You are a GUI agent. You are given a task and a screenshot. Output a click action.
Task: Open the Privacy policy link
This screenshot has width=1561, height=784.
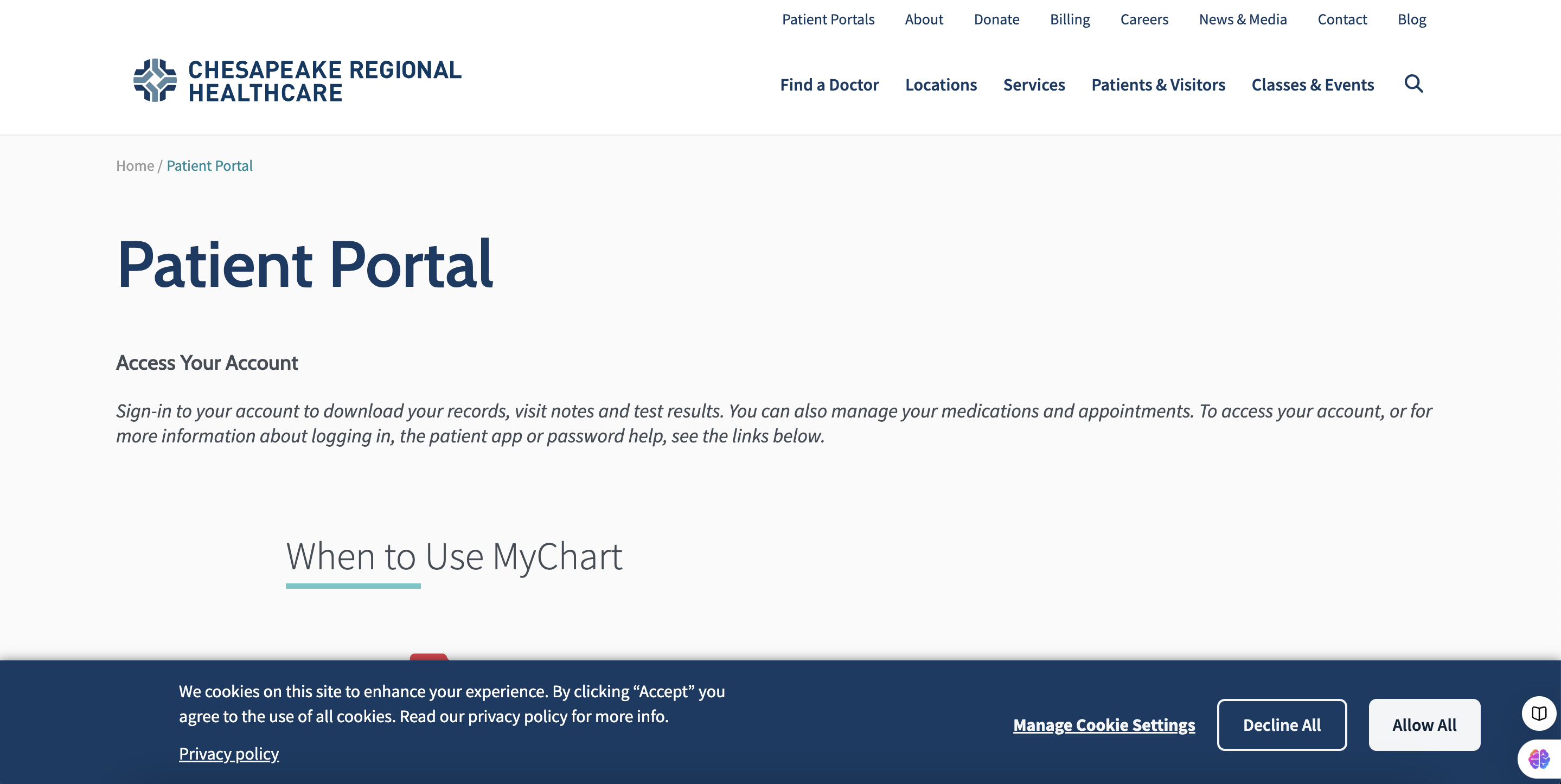228,754
